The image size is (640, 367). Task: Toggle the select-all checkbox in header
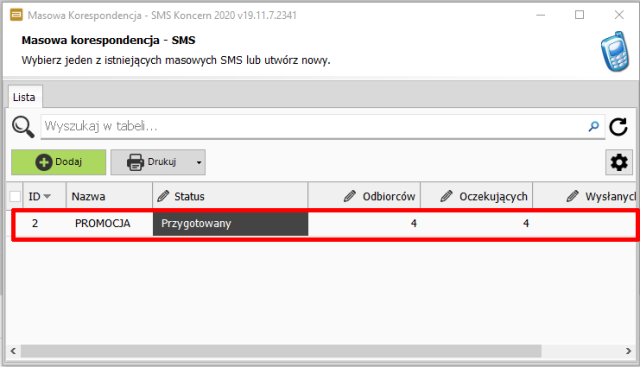(15, 196)
